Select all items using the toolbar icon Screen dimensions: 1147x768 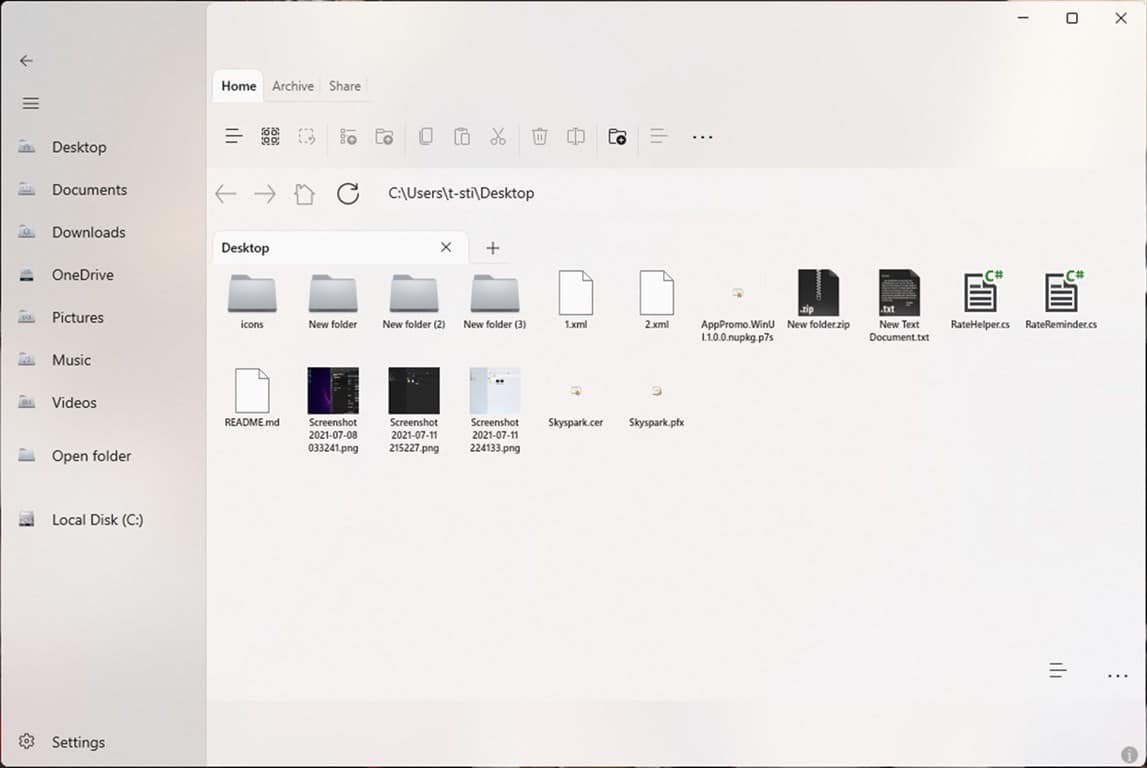coord(269,136)
